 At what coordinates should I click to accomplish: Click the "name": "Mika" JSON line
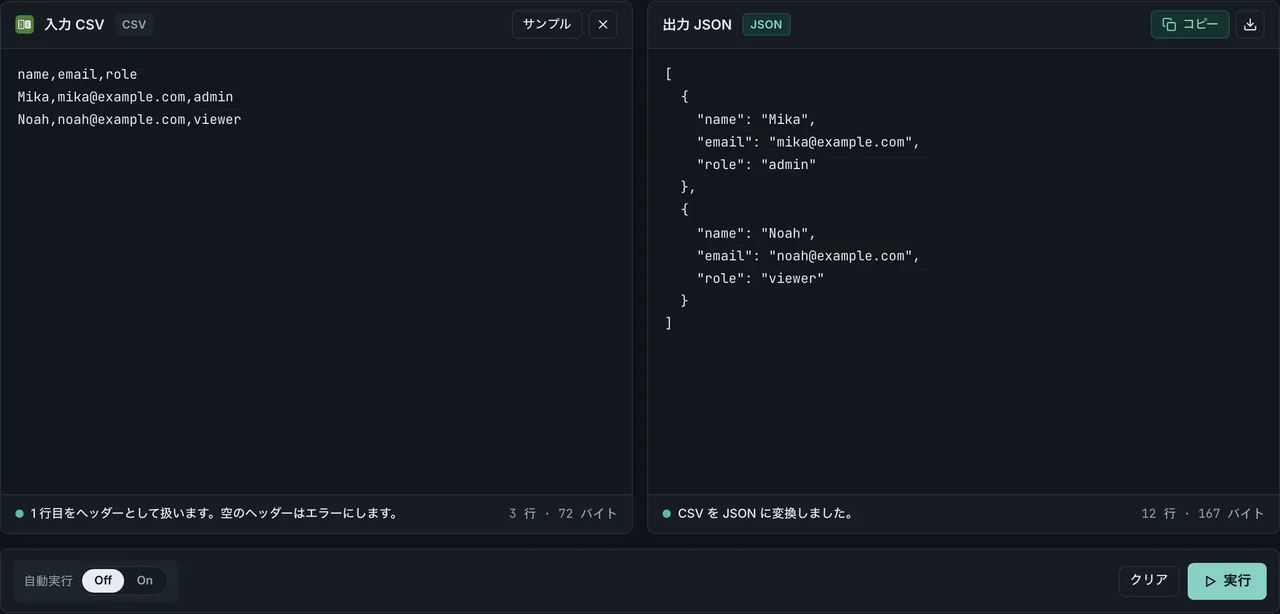pos(756,119)
